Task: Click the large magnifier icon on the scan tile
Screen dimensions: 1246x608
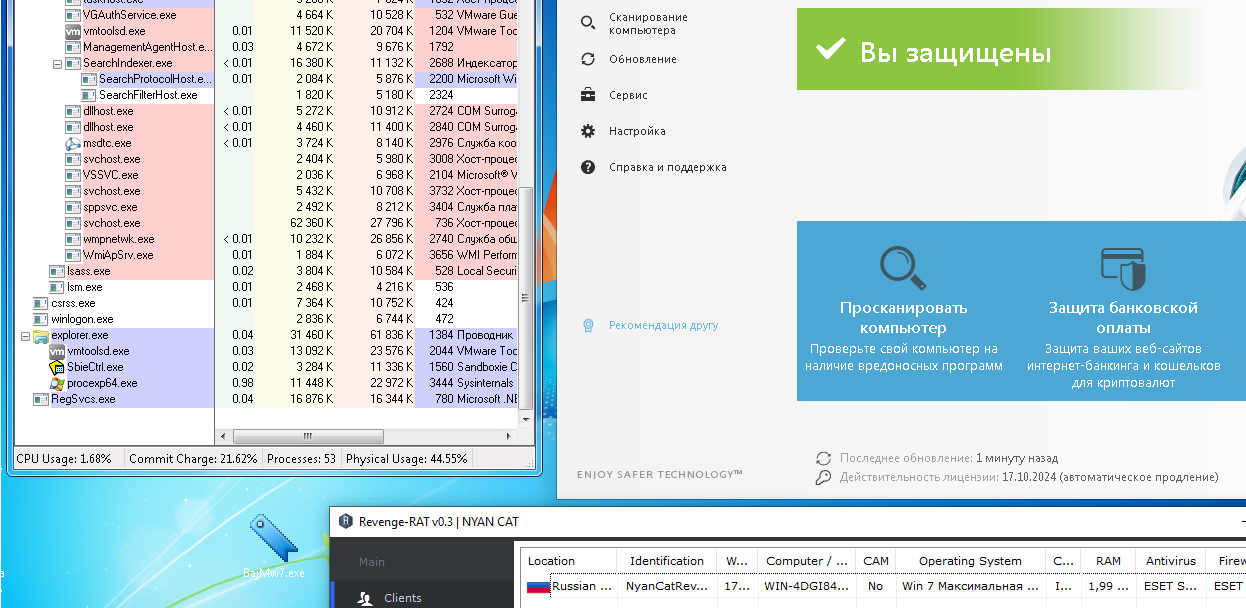Action: coord(902,268)
